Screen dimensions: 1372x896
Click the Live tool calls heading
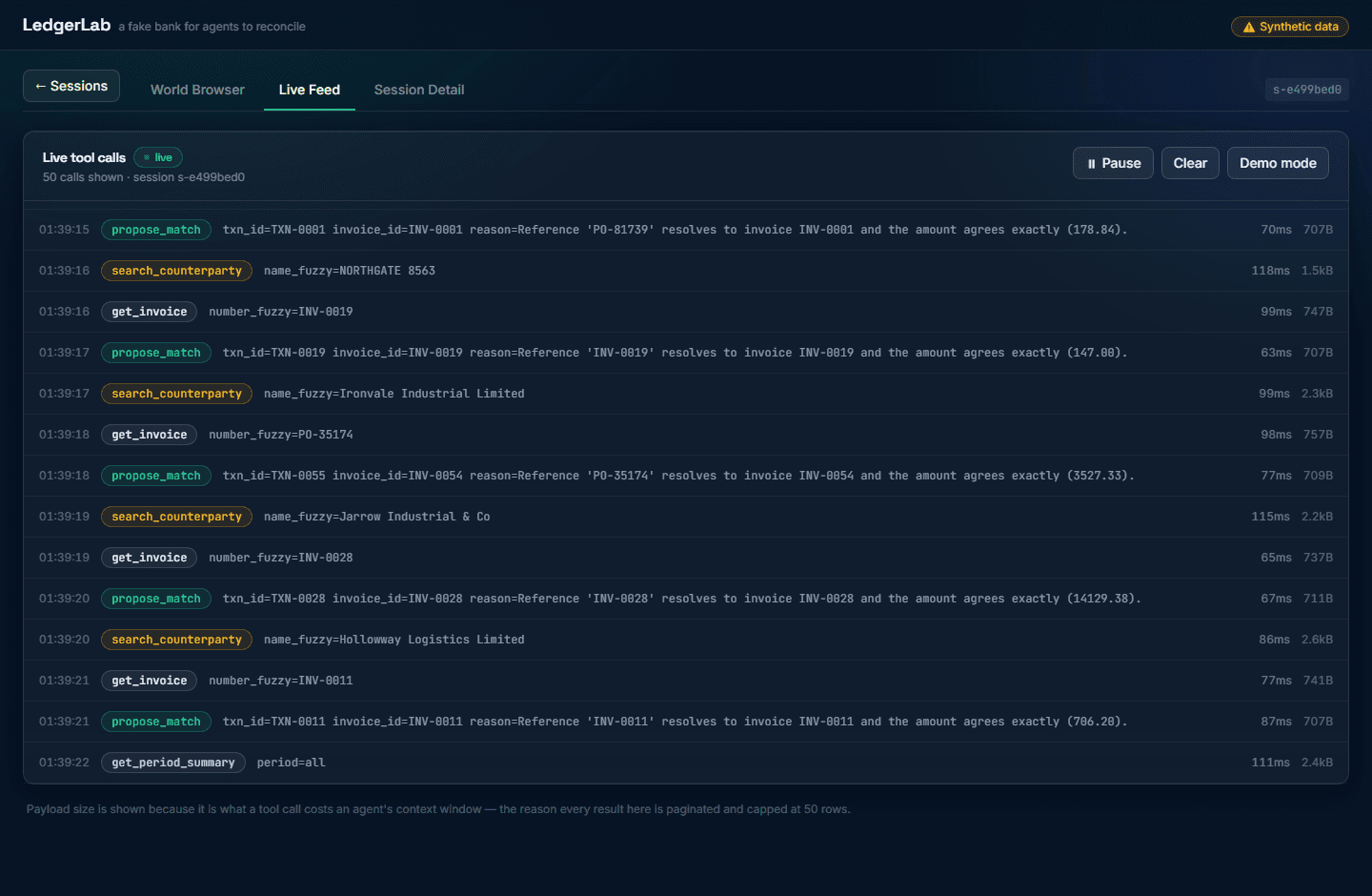click(x=84, y=157)
